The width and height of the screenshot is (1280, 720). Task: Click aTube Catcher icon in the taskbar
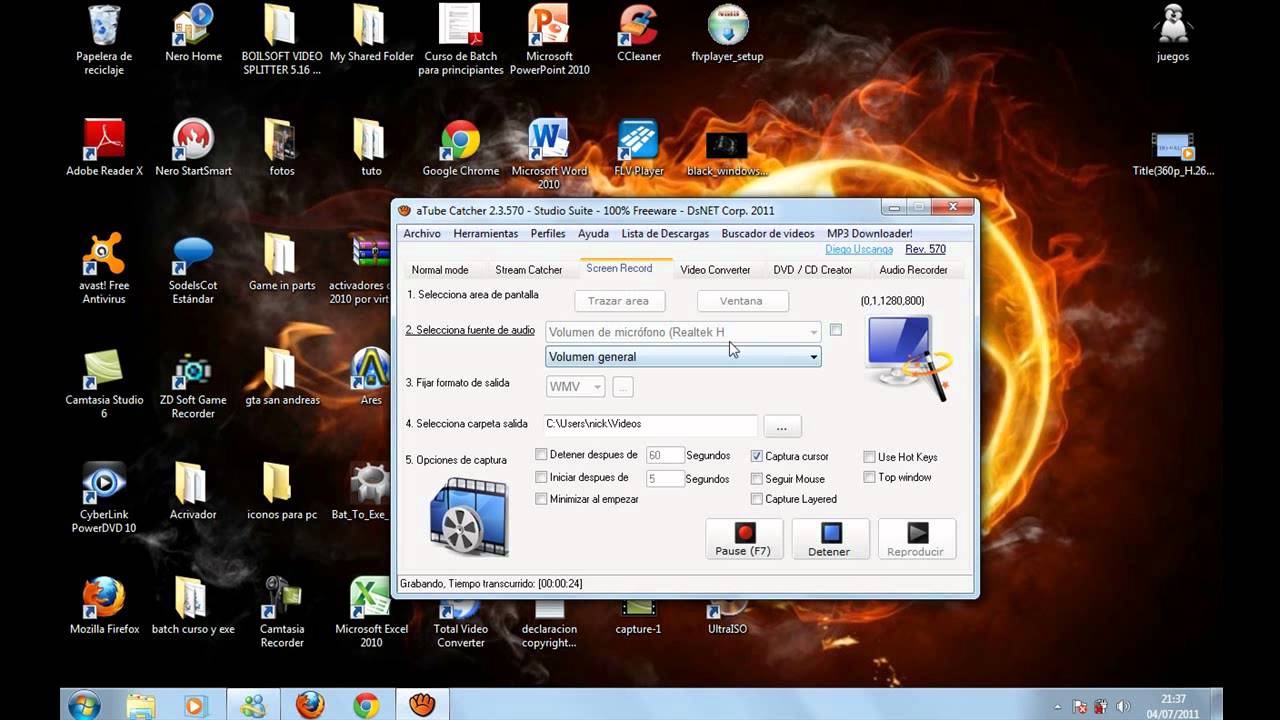423,705
